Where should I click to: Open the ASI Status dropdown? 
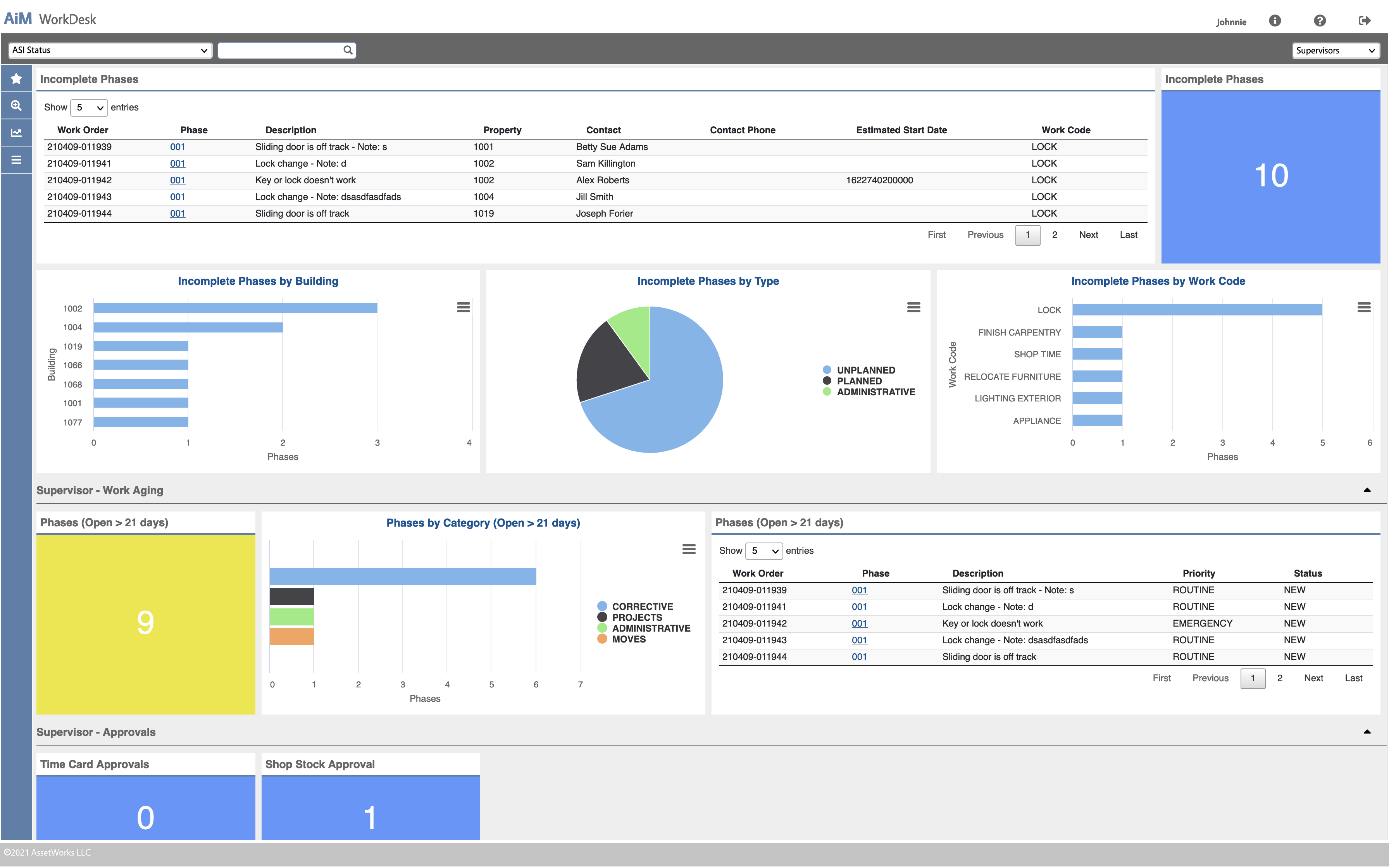[x=110, y=50]
